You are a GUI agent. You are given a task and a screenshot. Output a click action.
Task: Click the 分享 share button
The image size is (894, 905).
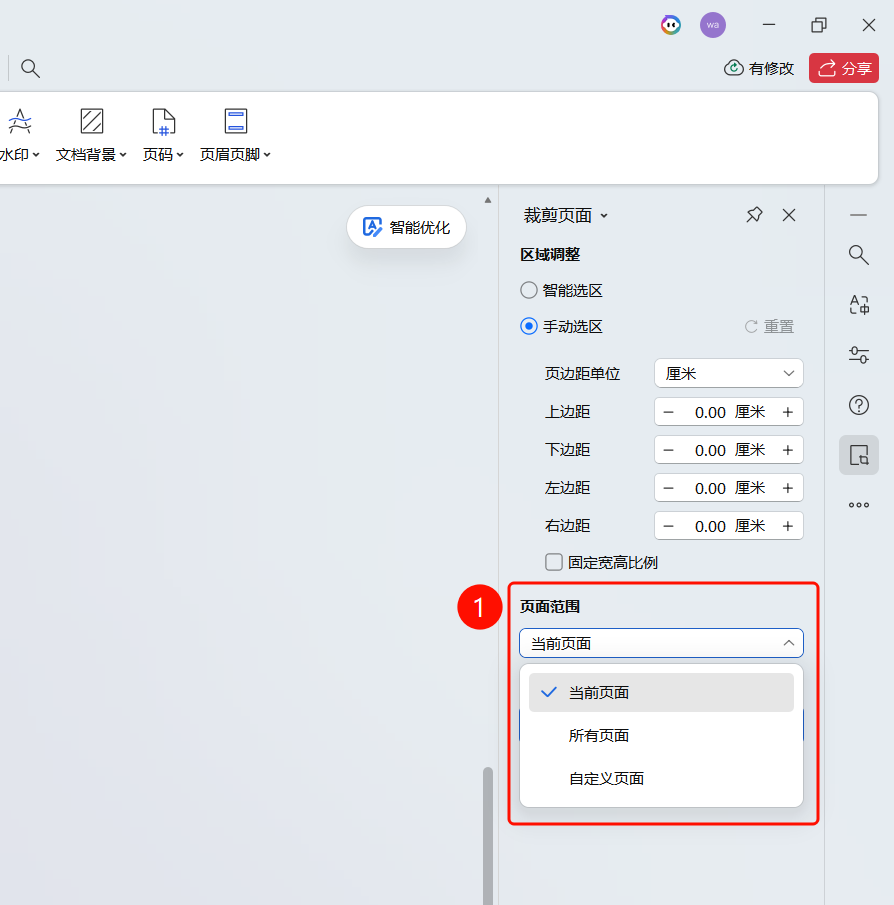click(844, 68)
